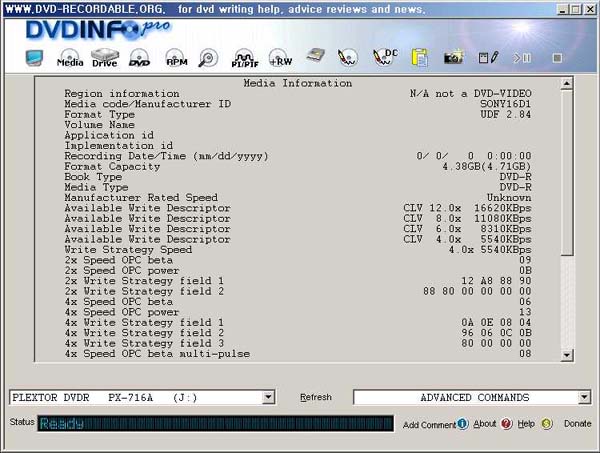
Task: Maximize the DVDINFOpro window
Action: pos(576,10)
